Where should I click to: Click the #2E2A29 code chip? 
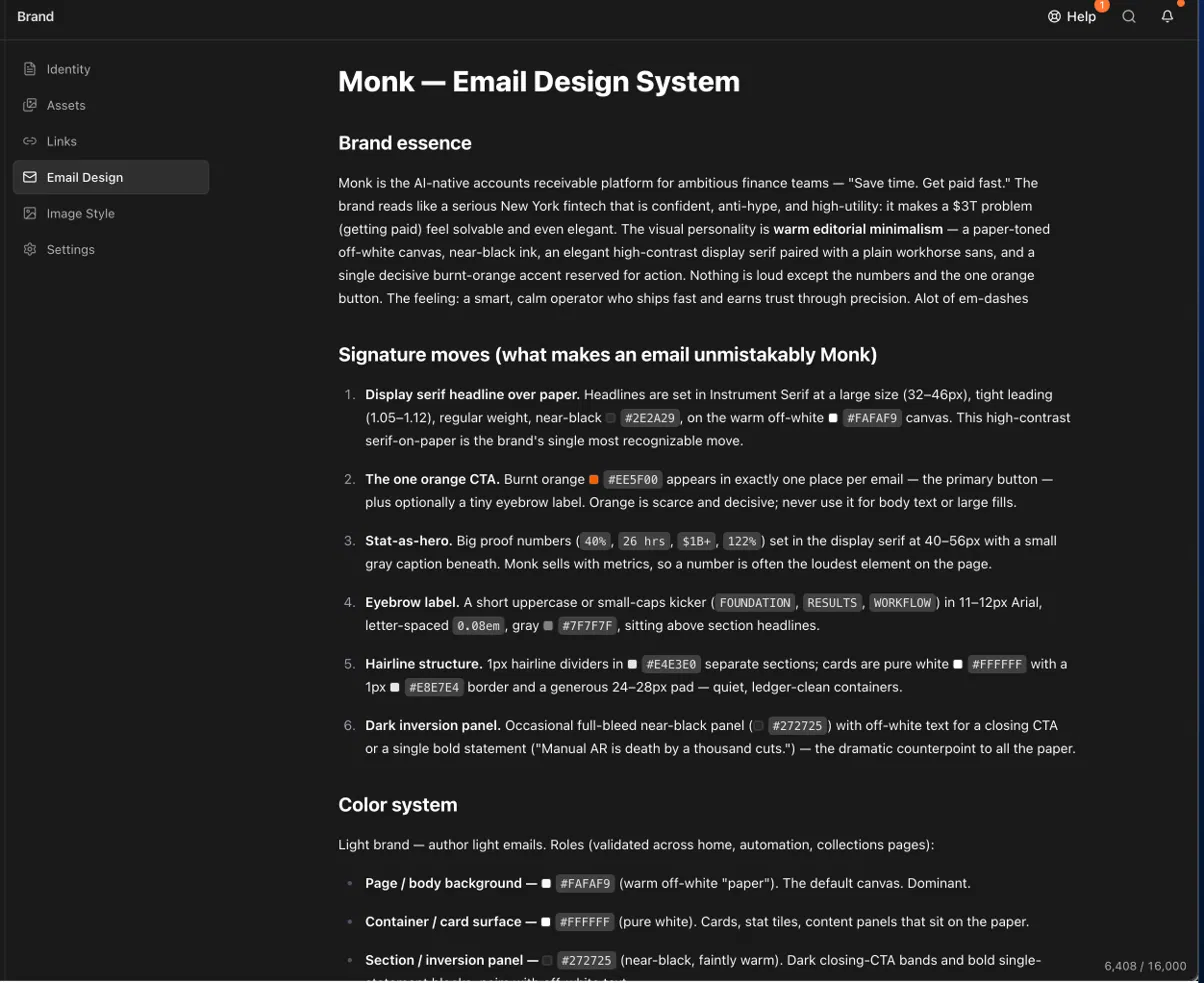[649, 418]
